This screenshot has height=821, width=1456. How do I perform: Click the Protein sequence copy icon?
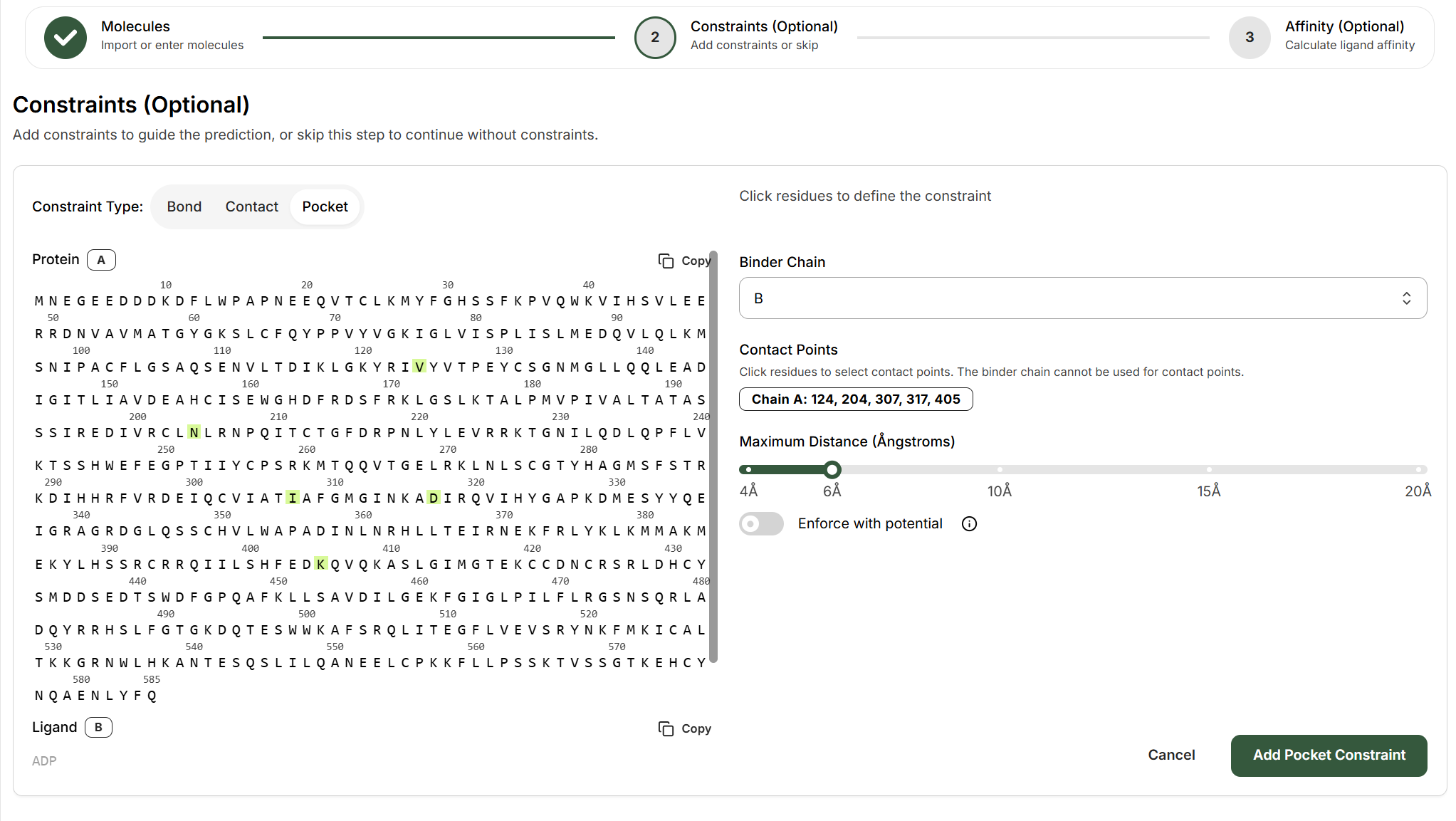coord(666,261)
